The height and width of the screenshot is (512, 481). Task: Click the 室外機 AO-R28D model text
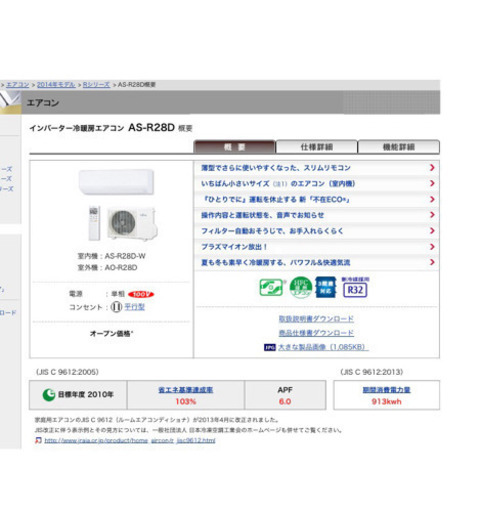pos(107,268)
